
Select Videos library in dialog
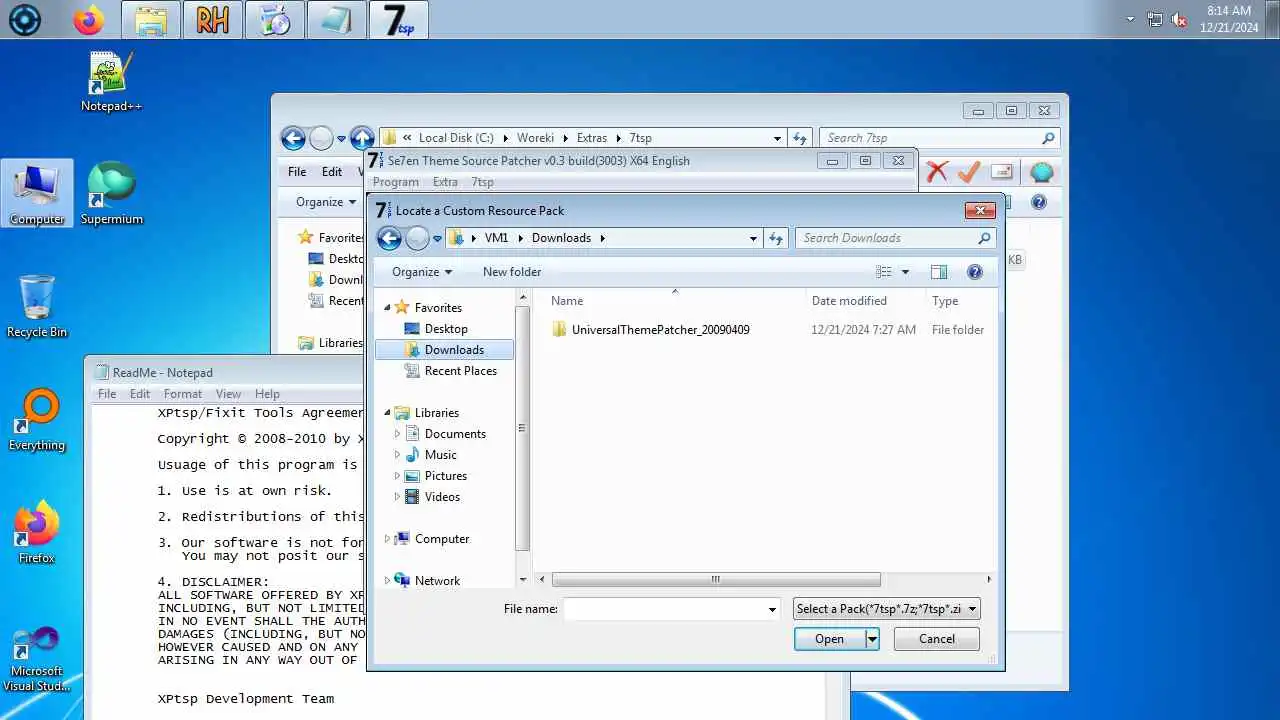click(x=442, y=497)
